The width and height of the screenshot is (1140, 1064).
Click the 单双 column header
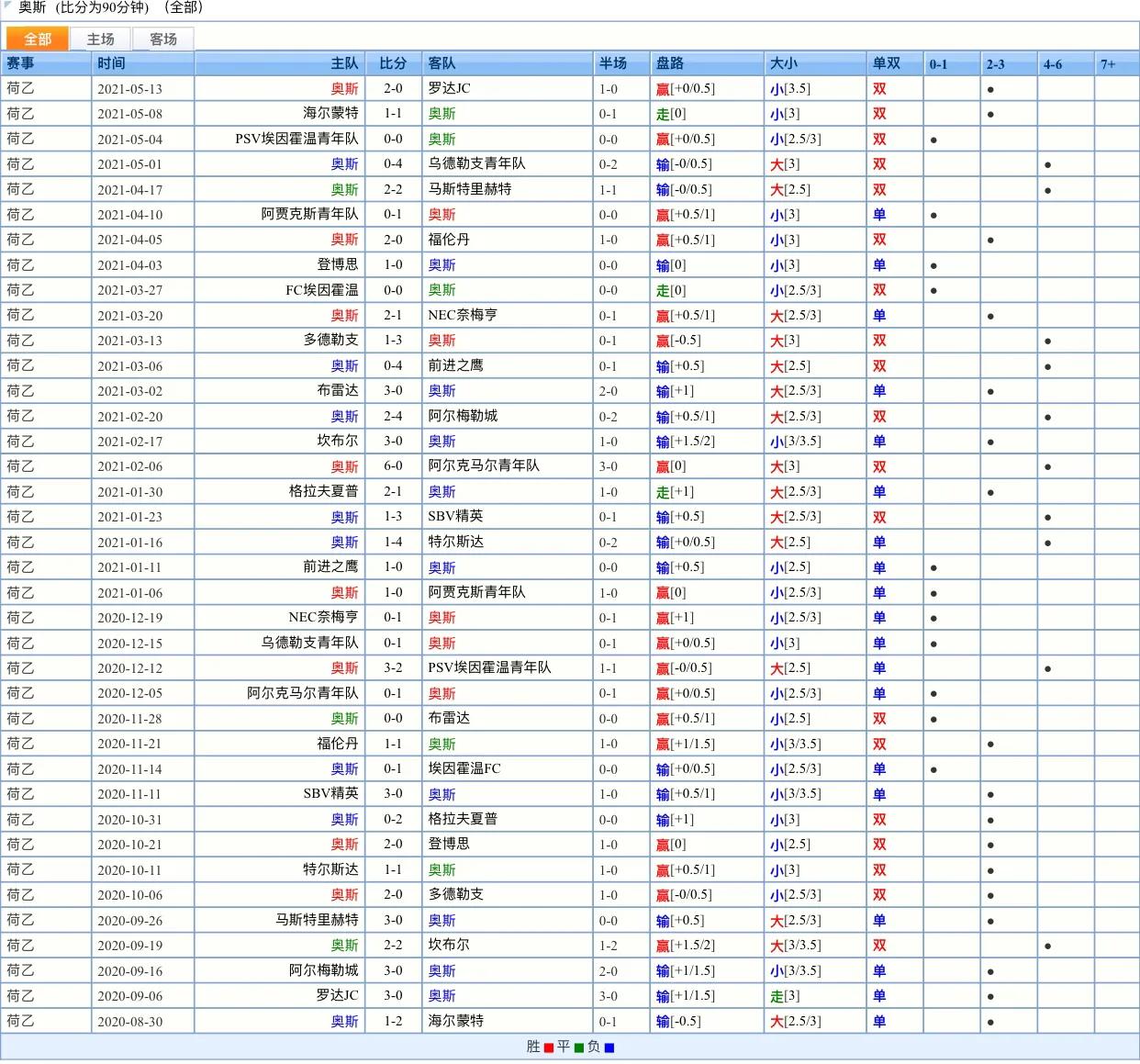point(886,63)
